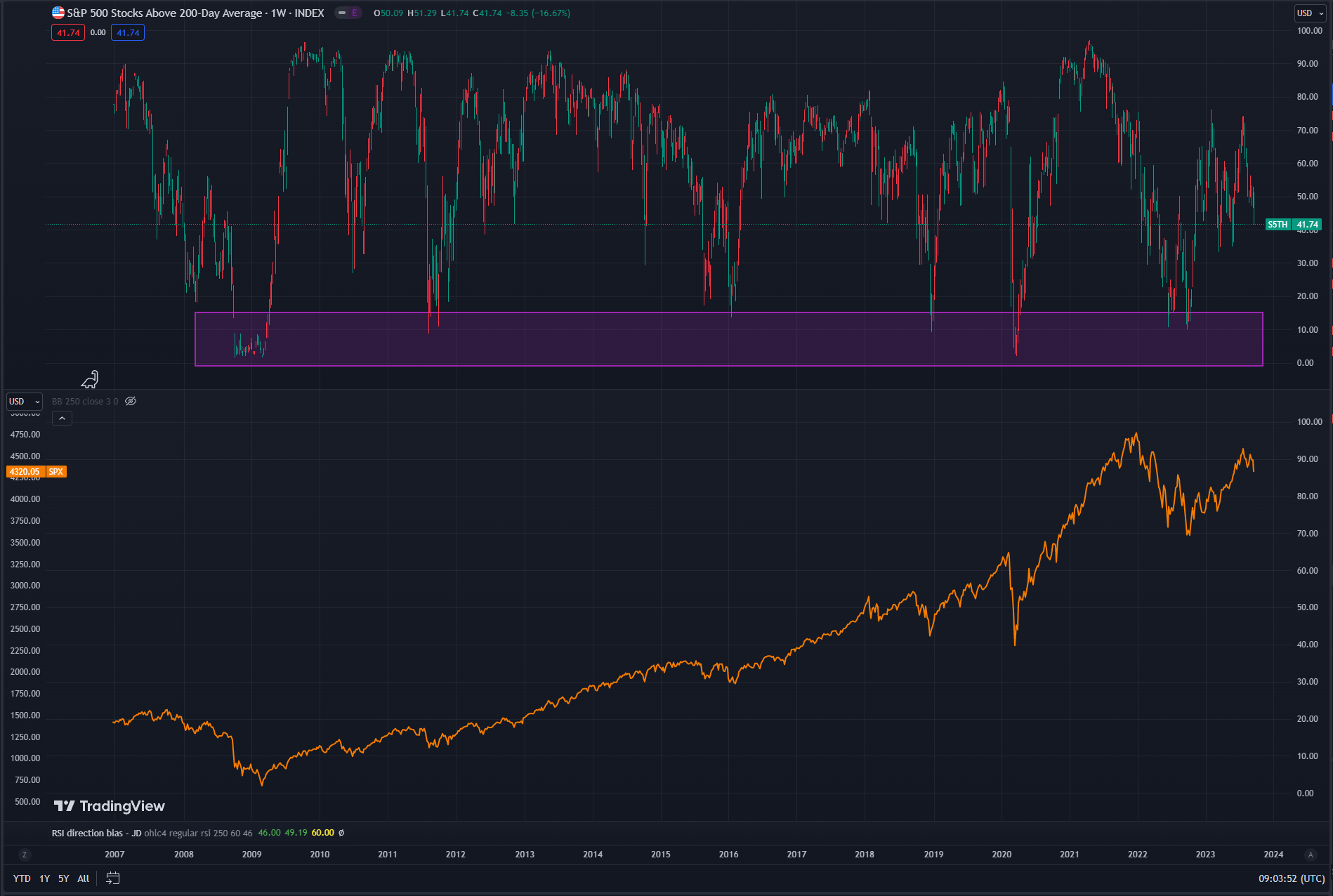Select the 1Y date range
Viewport: 1333px width, 896px height.
(44, 878)
